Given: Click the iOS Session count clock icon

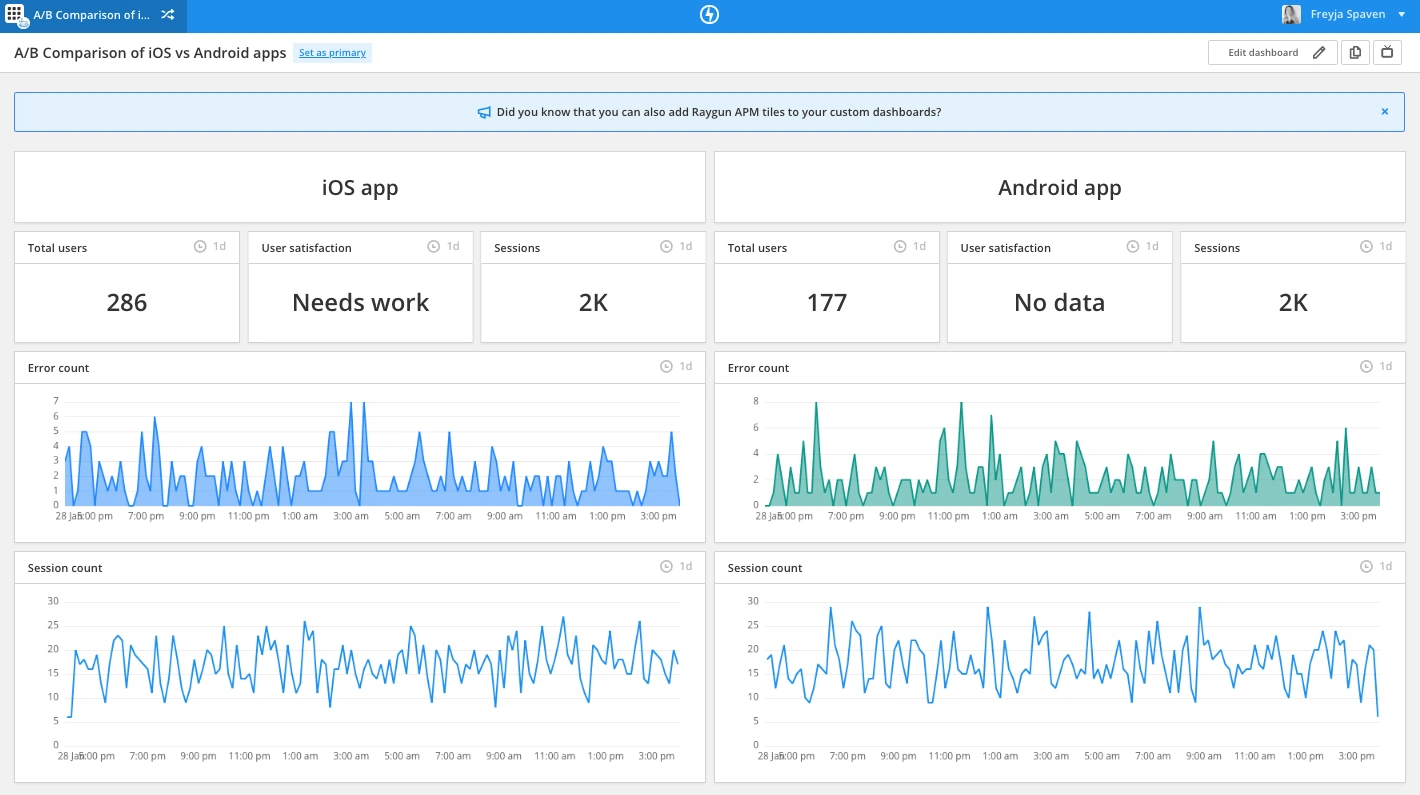Looking at the screenshot, I should (666, 567).
